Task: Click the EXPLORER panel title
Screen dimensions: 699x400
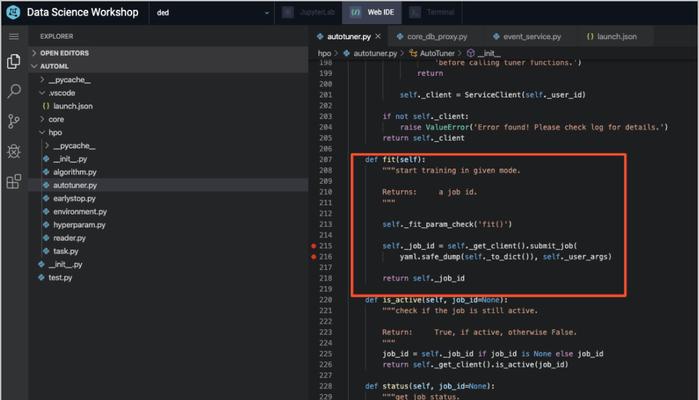Action: click(57, 36)
